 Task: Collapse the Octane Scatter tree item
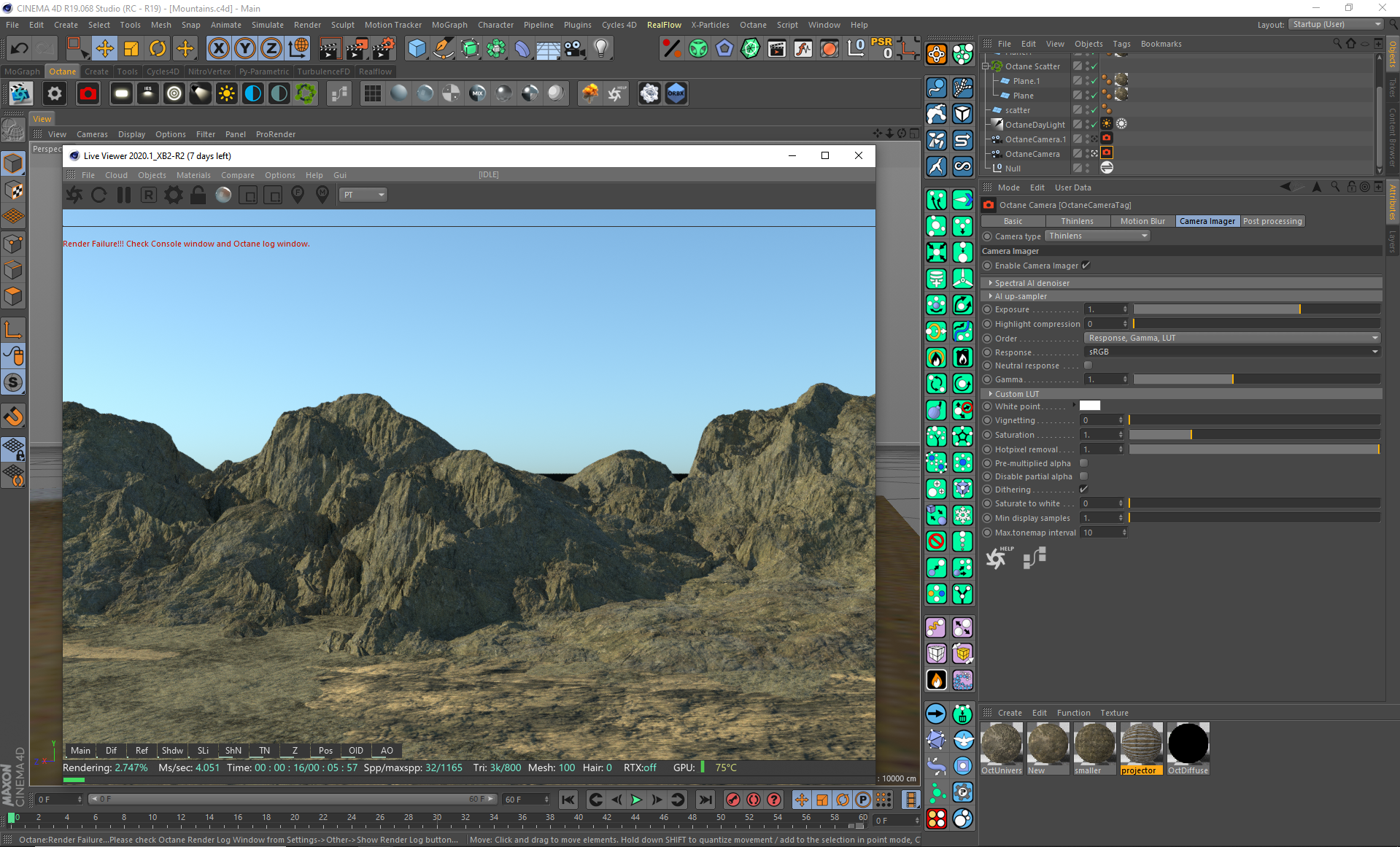tap(986, 66)
